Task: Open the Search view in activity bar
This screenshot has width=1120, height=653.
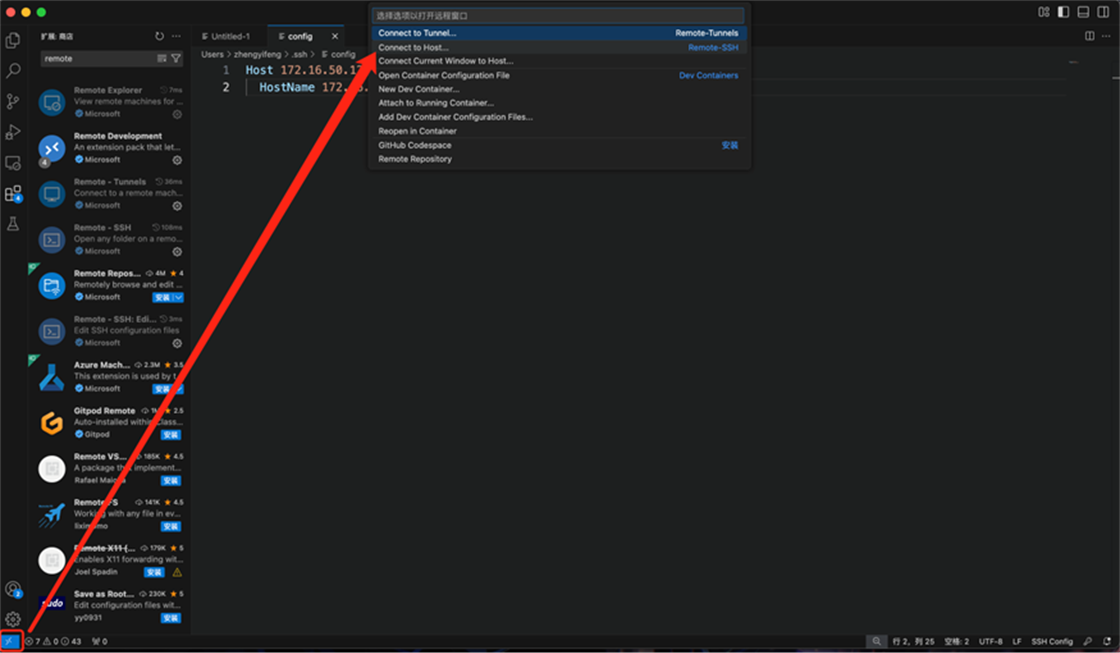Action: click(13, 71)
